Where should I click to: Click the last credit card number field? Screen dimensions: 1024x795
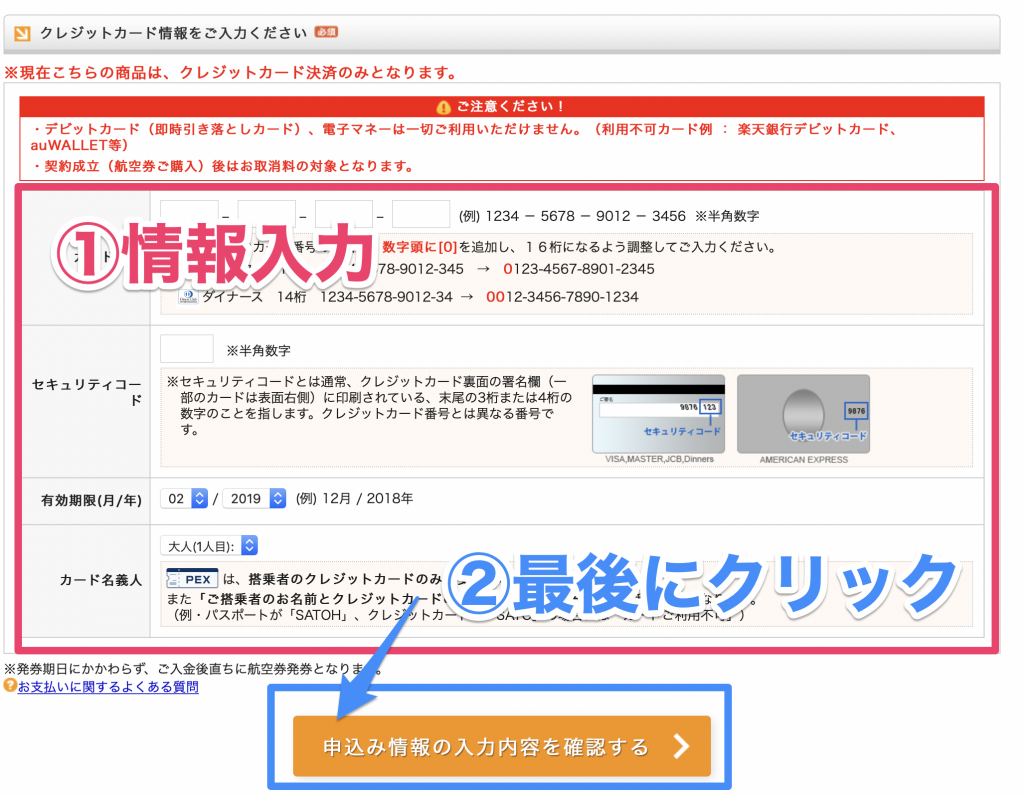(x=420, y=213)
